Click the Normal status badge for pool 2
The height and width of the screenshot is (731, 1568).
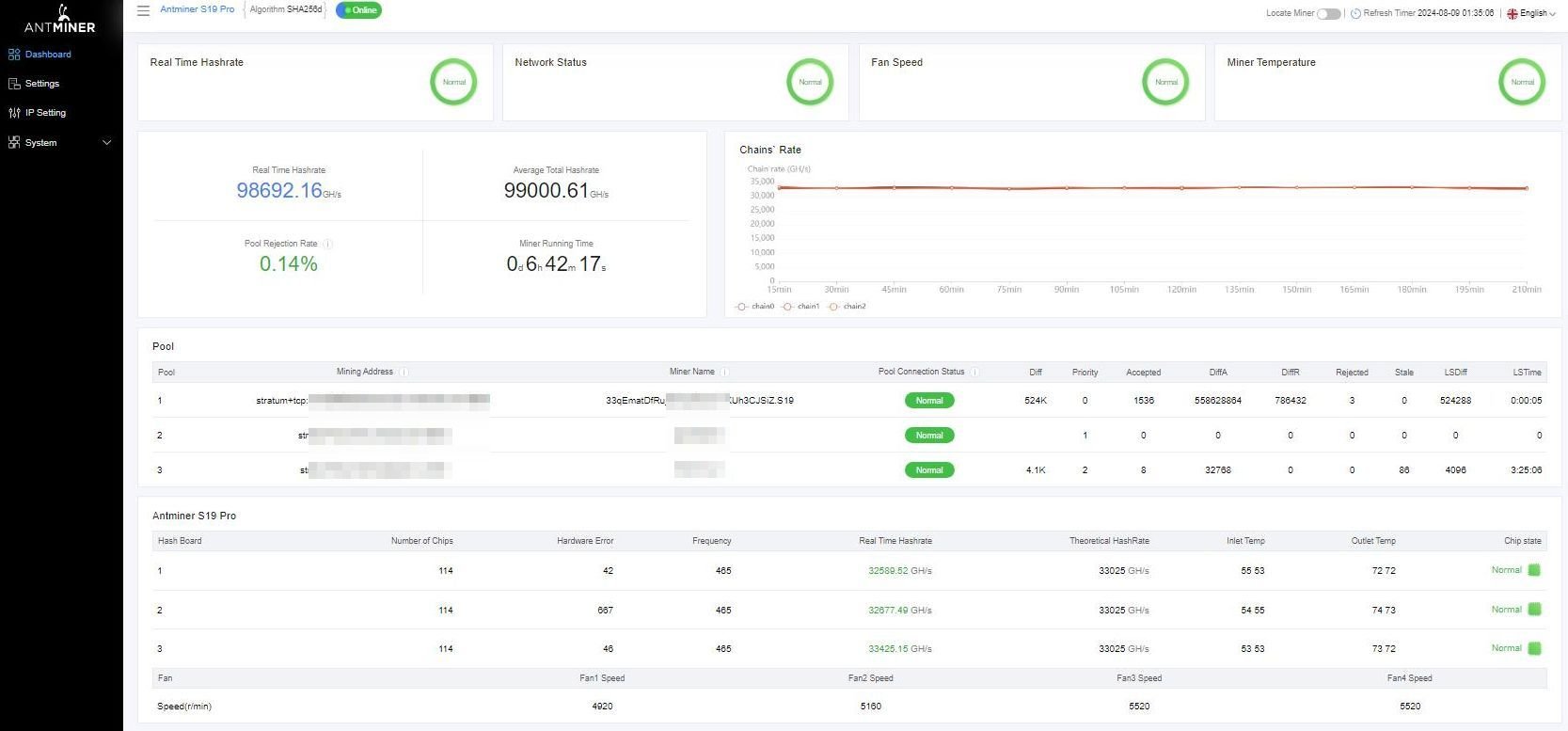[929, 436]
